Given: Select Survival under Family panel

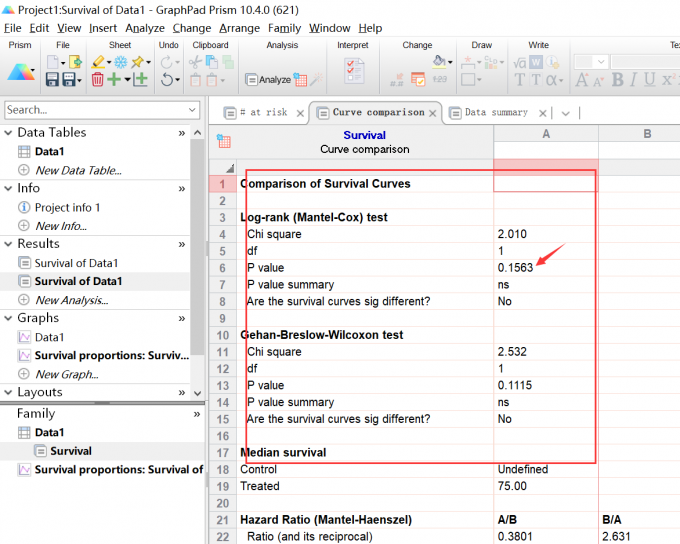Looking at the screenshot, I should pos(71,451).
